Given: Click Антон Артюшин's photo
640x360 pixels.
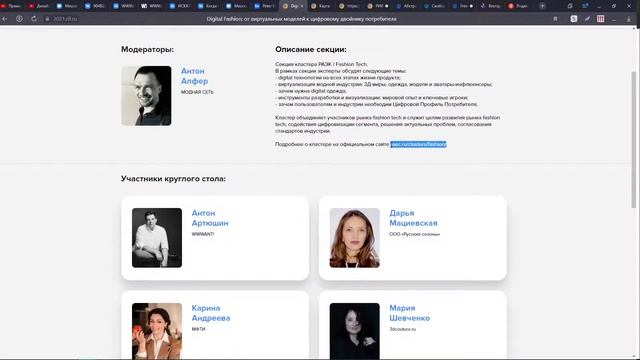Looking at the screenshot, I should pyautogui.click(x=157, y=238).
